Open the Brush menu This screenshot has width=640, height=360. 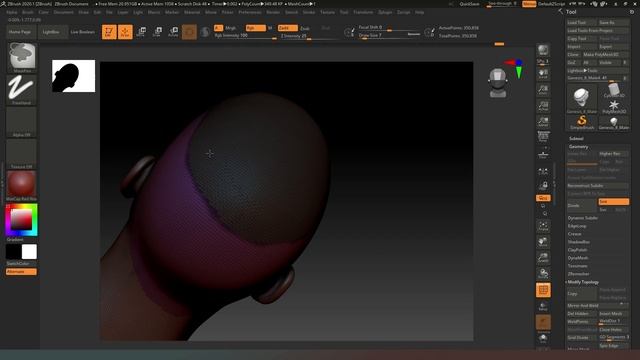pos(28,12)
